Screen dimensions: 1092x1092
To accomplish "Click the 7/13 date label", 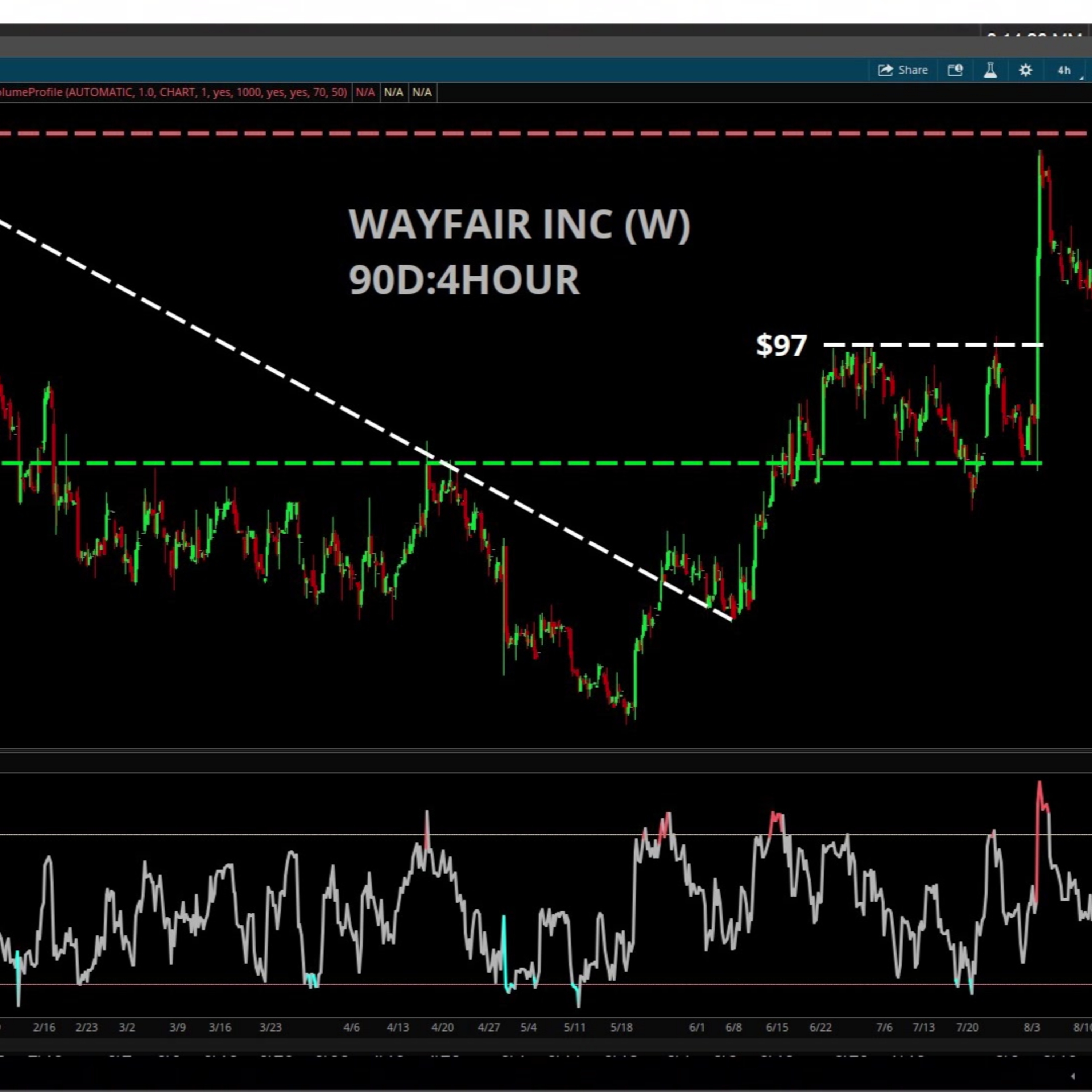I will (x=923, y=1027).
